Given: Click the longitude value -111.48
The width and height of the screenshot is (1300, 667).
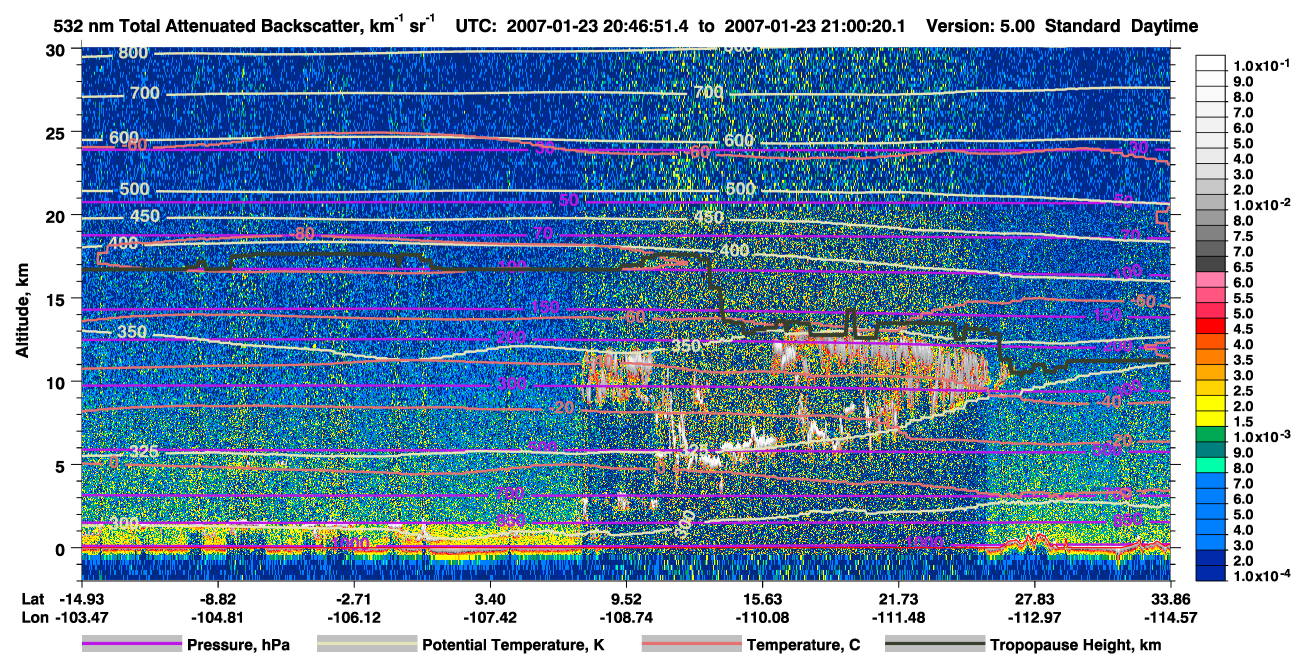Looking at the screenshot, I should click(898, 617).
